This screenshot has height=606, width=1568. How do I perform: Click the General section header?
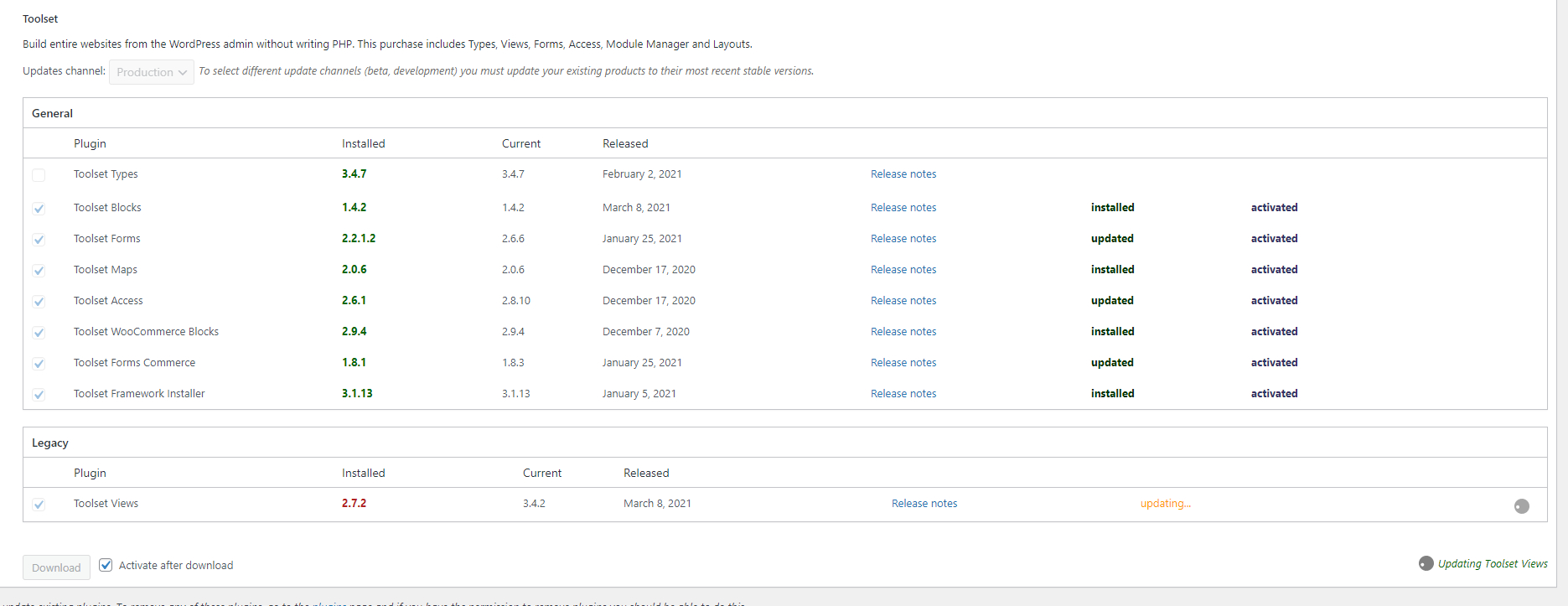[52, 113]
